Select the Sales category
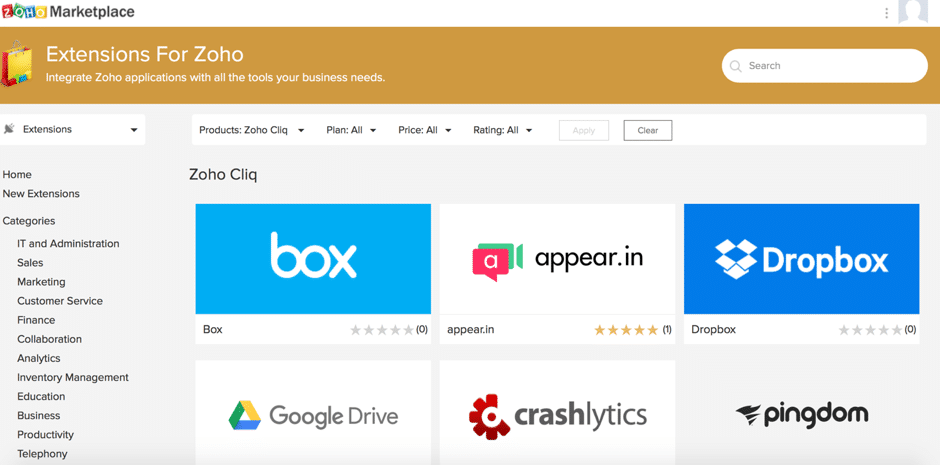The image size is (940, 465). (30, 262)
